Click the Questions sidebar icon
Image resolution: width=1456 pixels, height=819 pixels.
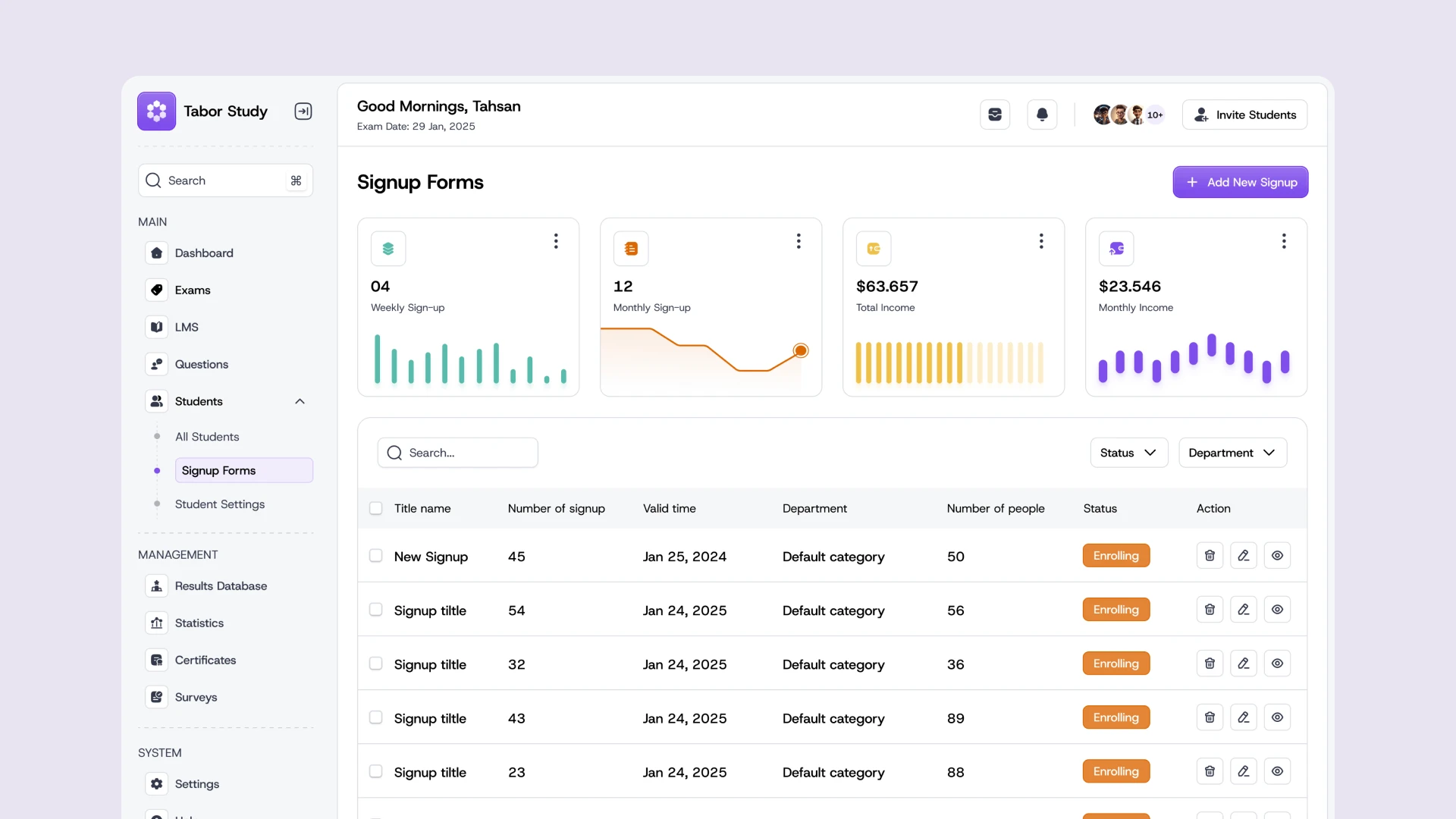(x=156, y=364)
